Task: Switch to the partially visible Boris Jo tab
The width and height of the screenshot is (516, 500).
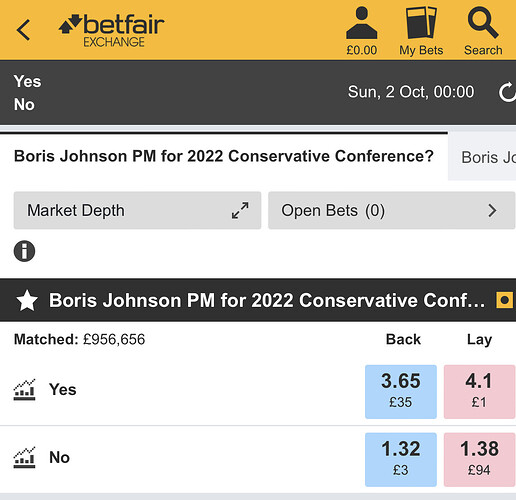Action: (482, 156)
